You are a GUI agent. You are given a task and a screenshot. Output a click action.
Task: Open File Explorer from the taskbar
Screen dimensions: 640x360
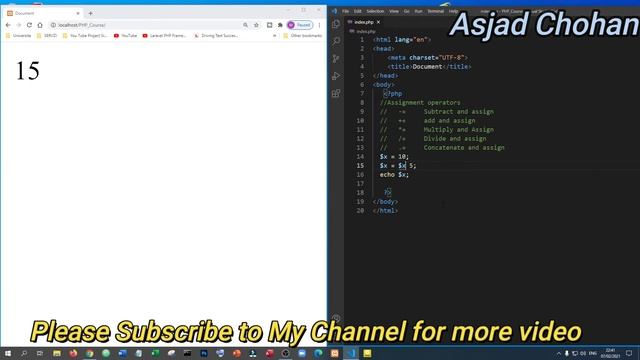coord(57,353)
